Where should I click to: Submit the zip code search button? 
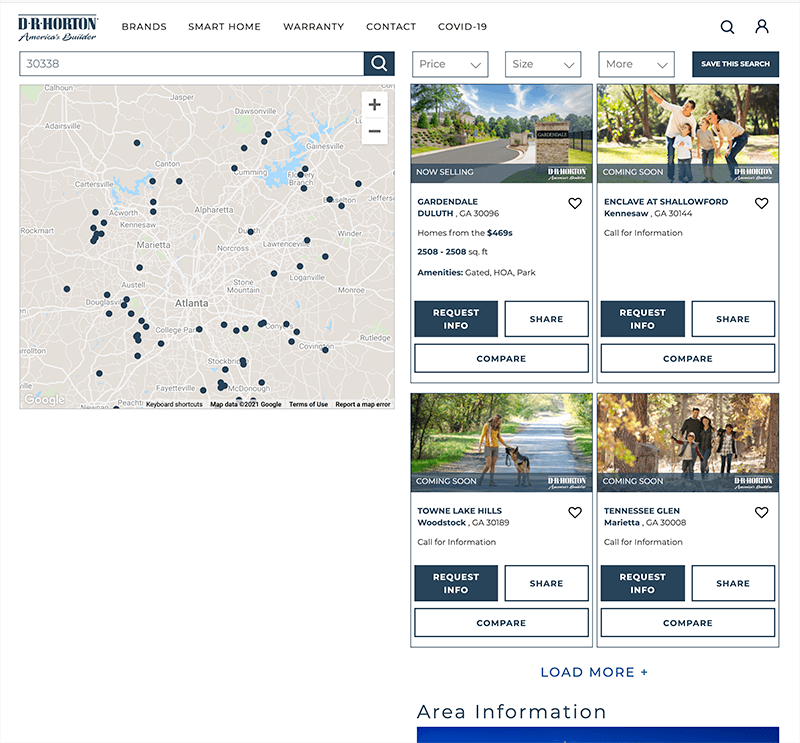(379, 64)
